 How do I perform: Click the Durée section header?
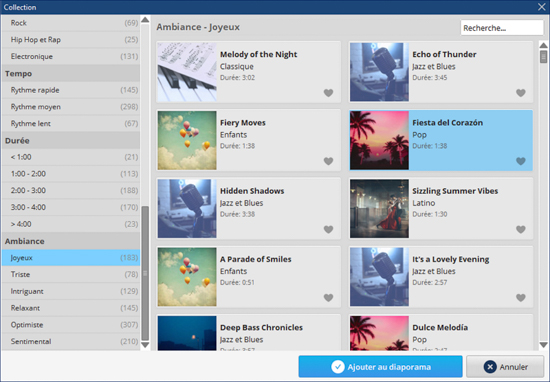point(71,141)
